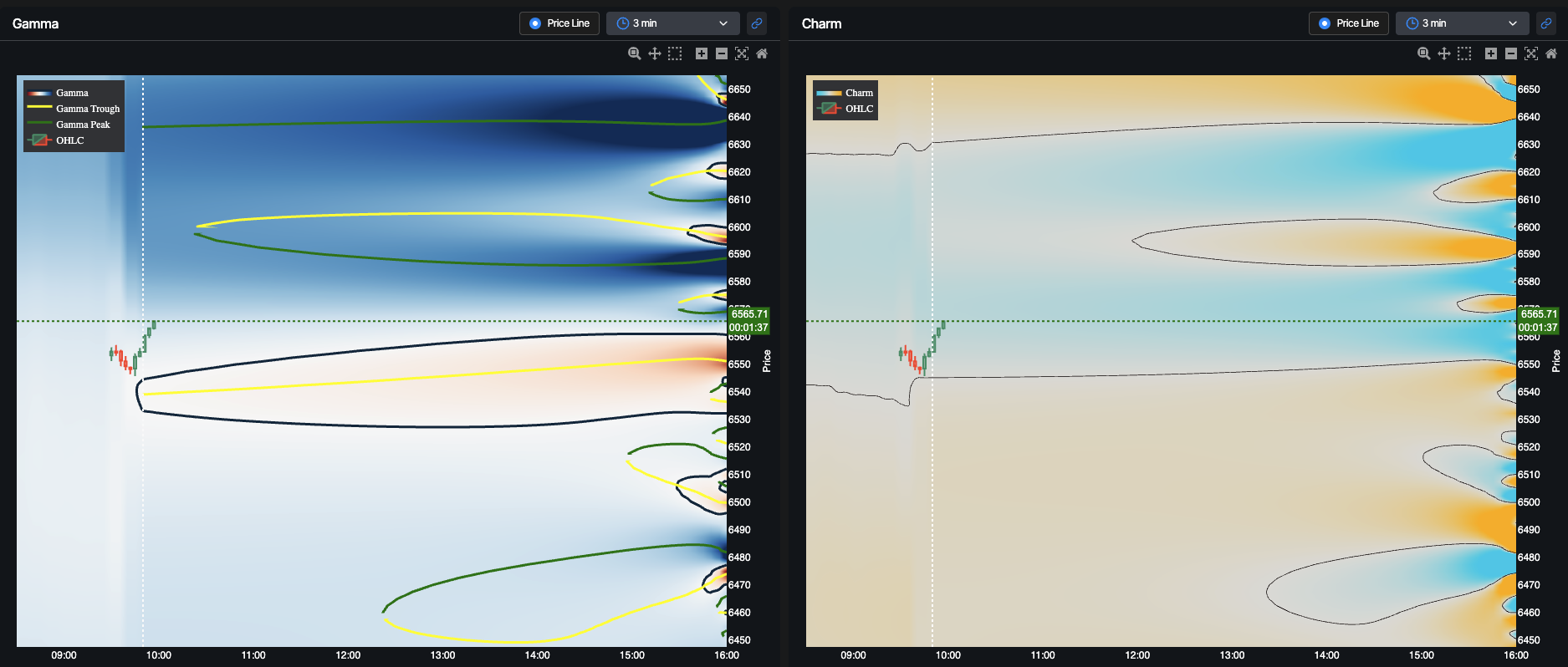Viewport: 1568px width, 667px height.
Task: Activate pan tool in Gamma chart toolbar
Action: click(655, 53)
